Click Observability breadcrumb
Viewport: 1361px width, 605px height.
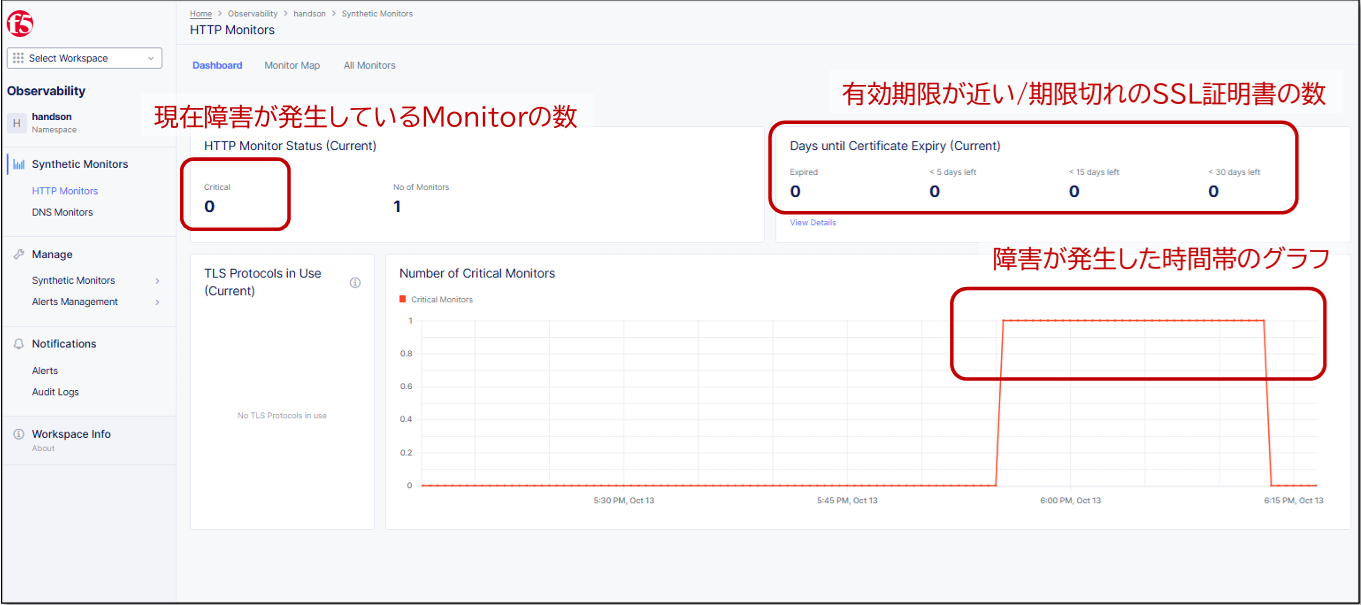tap(253, 14)
